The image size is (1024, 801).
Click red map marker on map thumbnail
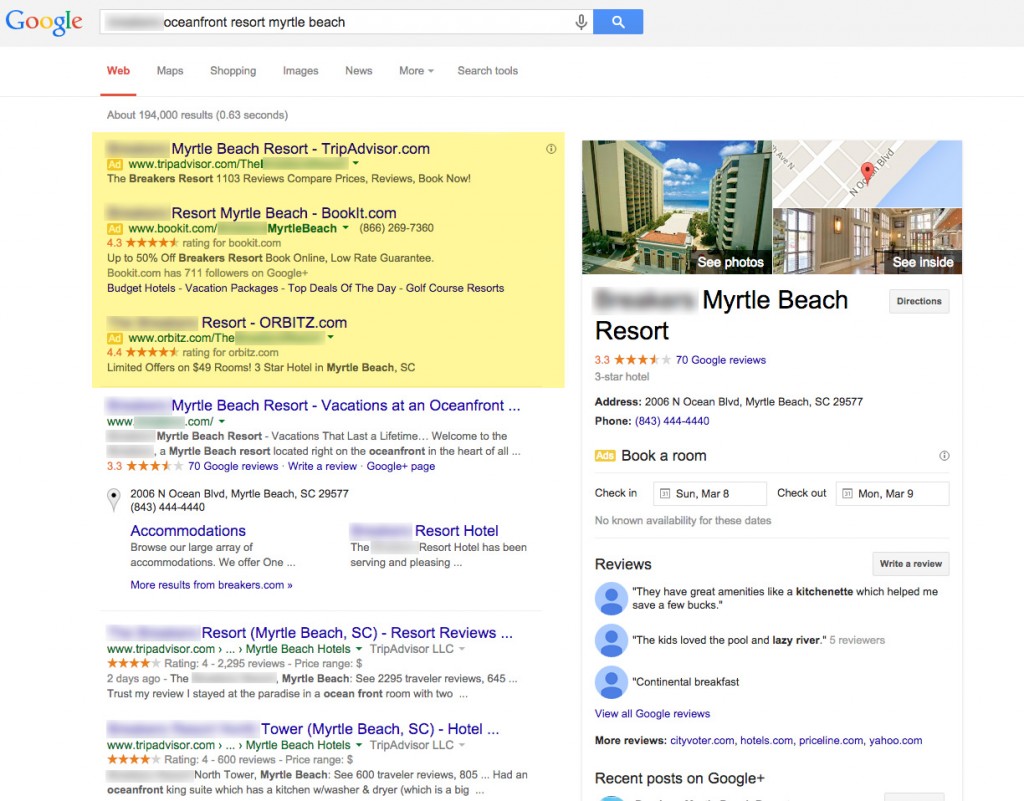click(x=867, y=172)
